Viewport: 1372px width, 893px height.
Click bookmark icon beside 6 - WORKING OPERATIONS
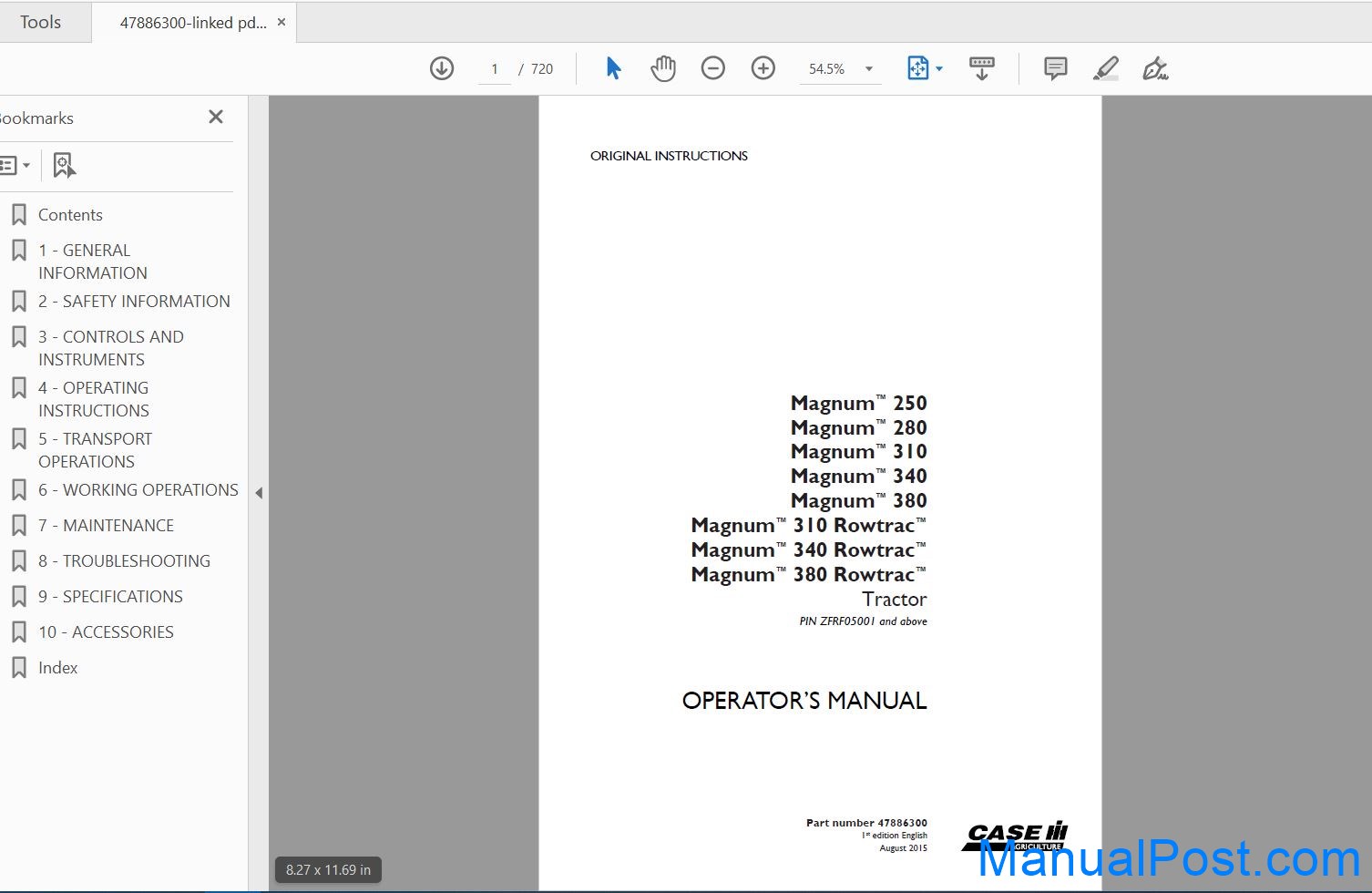pos(18,490)
